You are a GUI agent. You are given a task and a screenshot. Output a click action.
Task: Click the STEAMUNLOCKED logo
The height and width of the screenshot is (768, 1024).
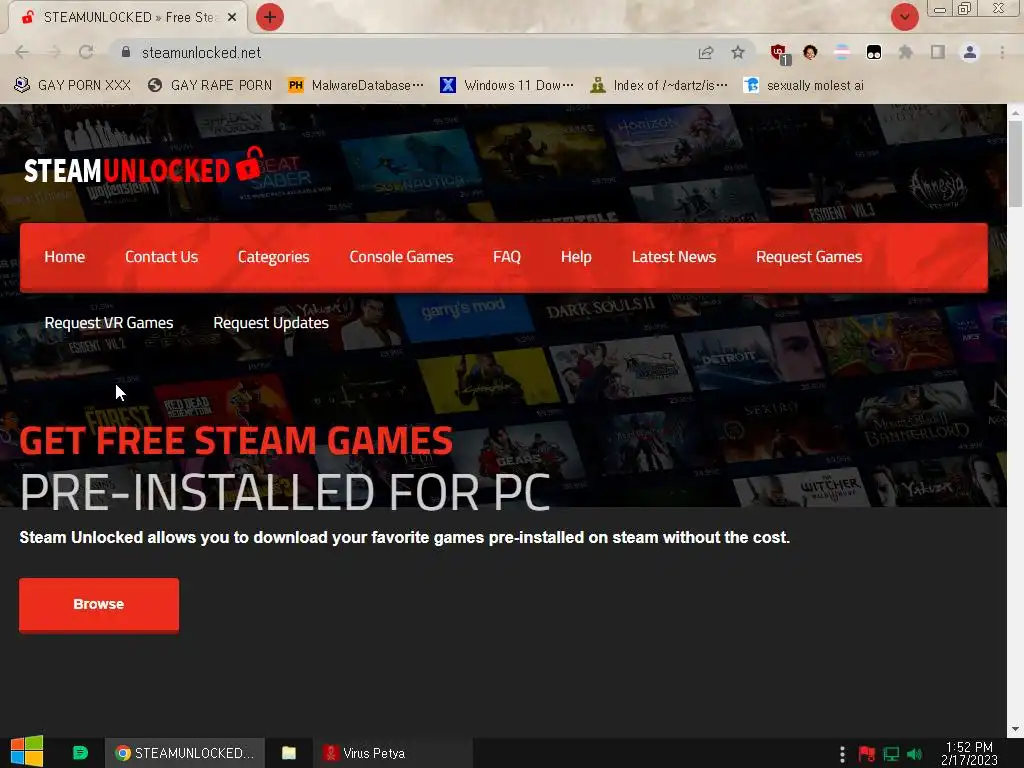[x=143, y=165]
